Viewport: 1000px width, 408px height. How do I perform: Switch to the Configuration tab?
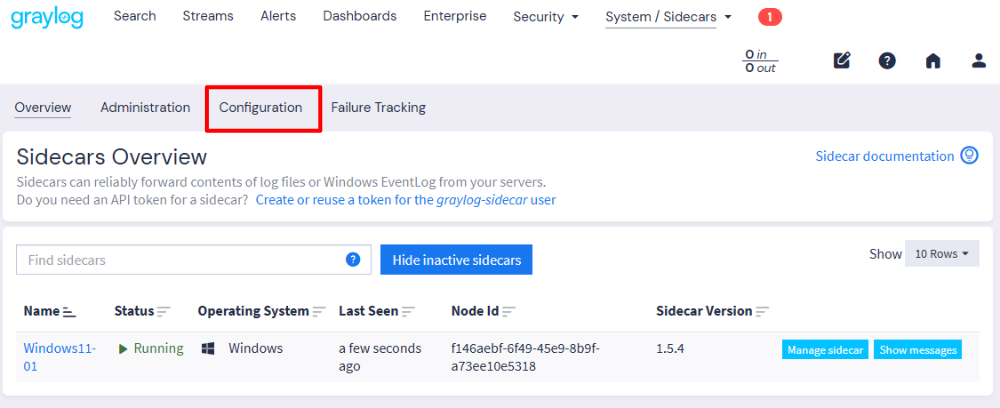261,108
